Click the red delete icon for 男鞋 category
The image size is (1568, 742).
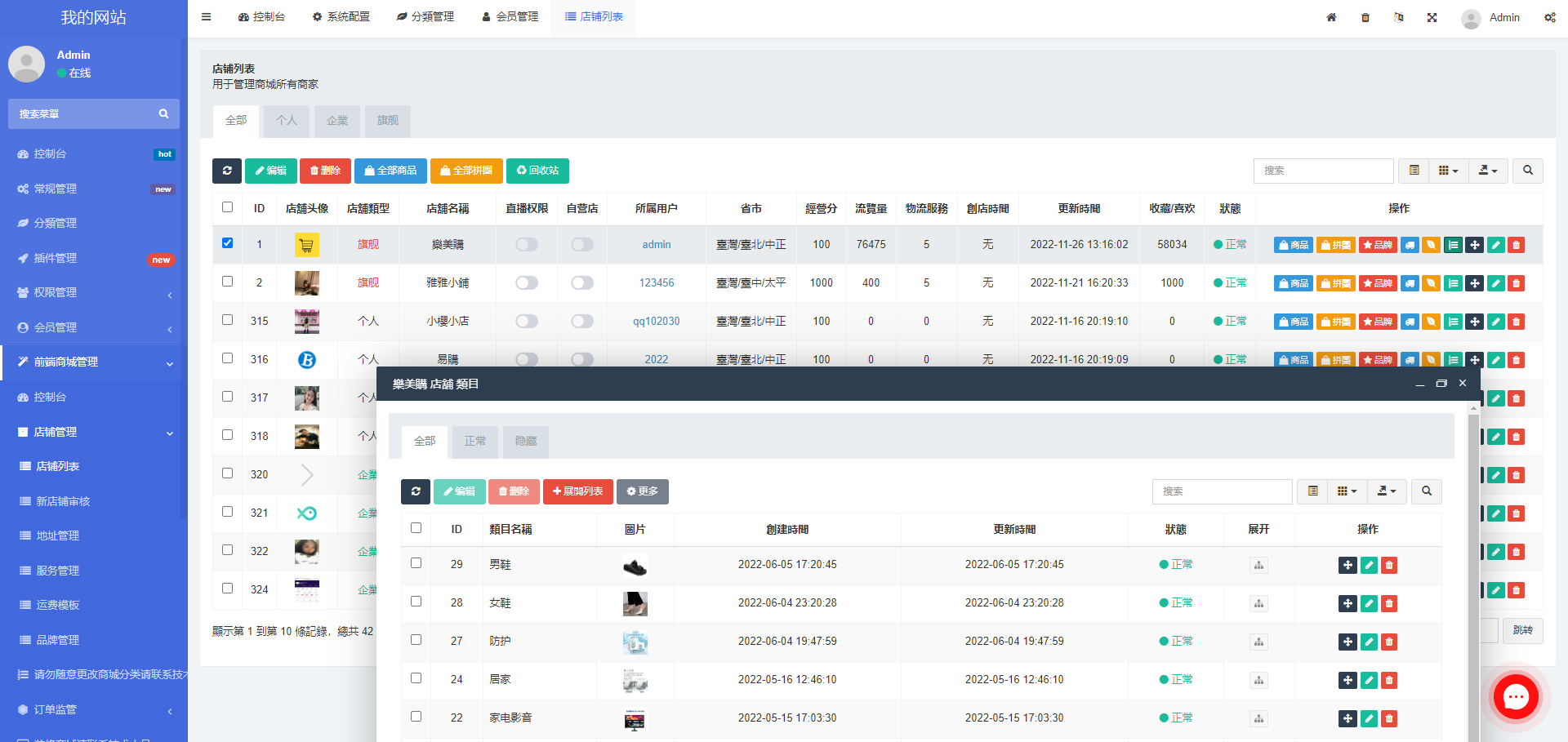(x=1389, y=565)
